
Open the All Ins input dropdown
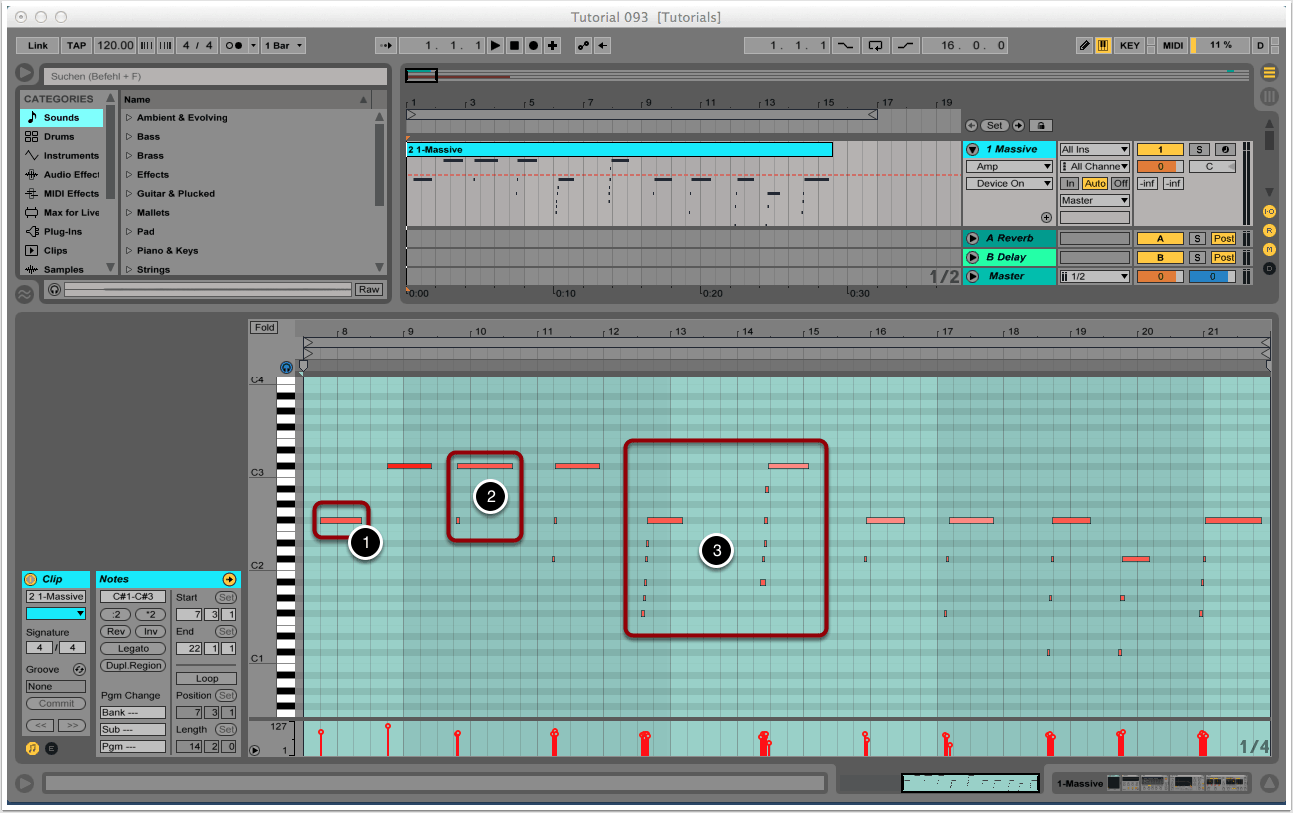point(1095,149)
